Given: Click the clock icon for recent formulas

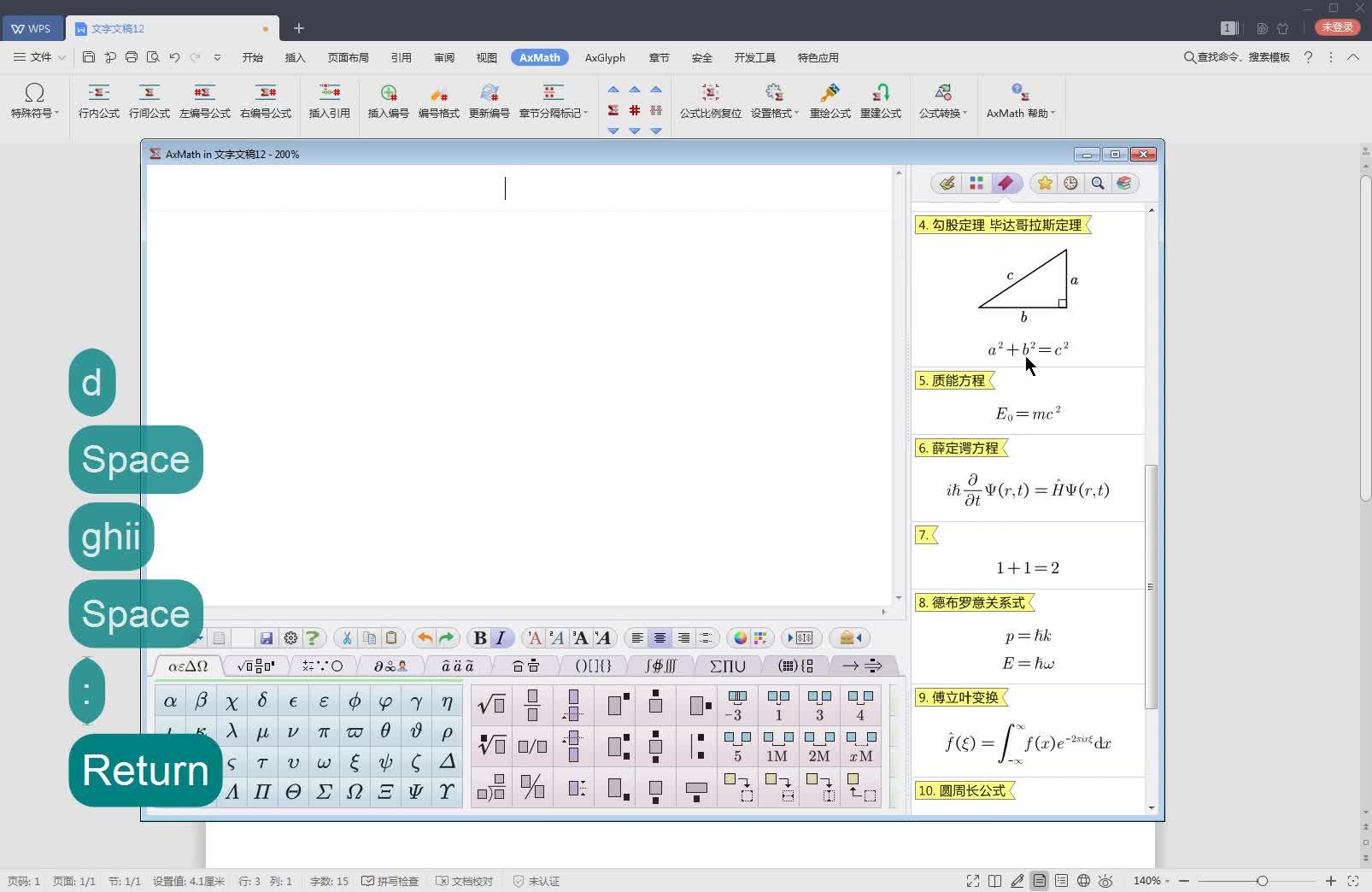Looking at the screenshot, I should click(x=1070, y=183).
